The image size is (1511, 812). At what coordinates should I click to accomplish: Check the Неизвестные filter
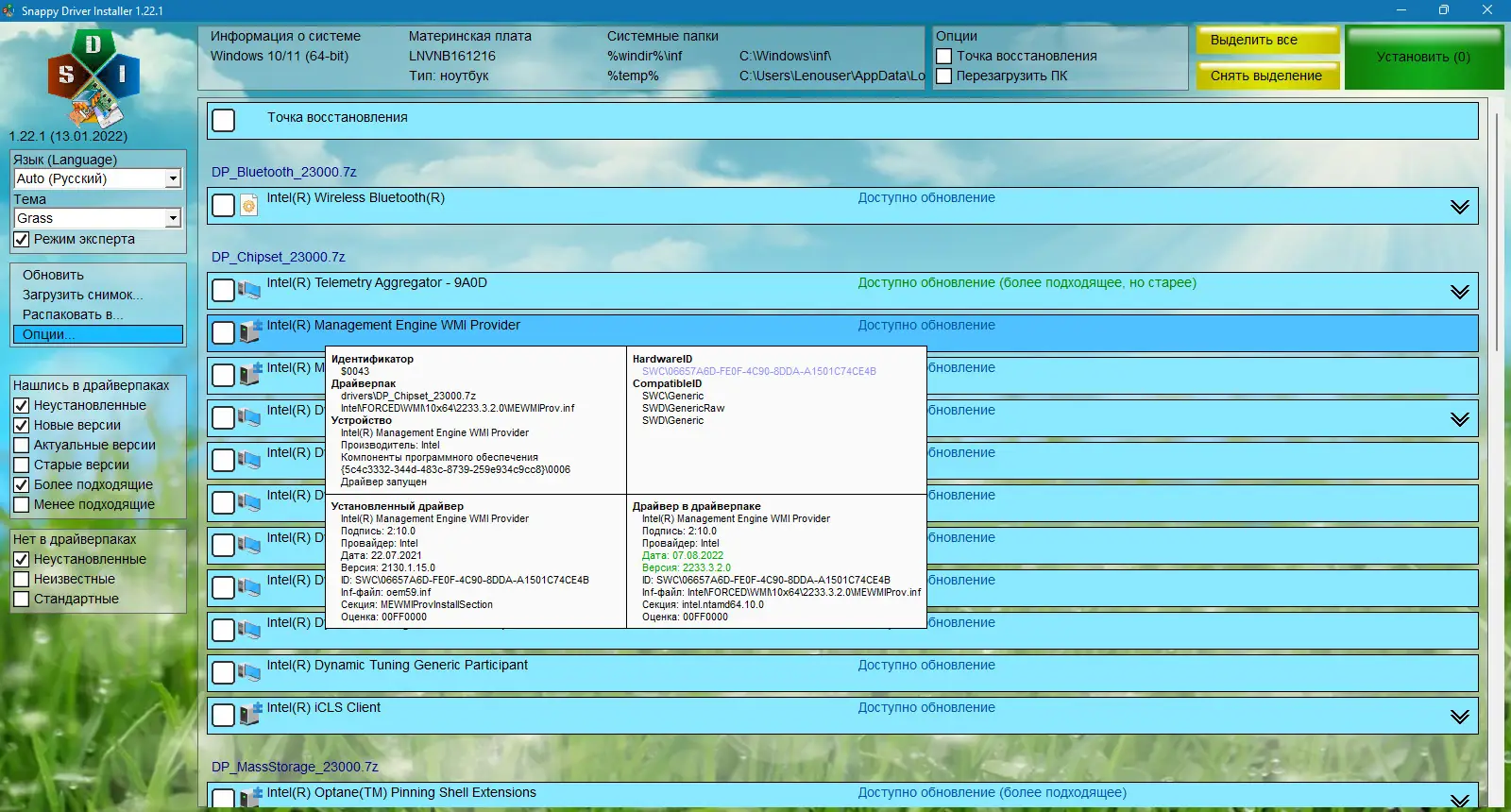point(22,579)
